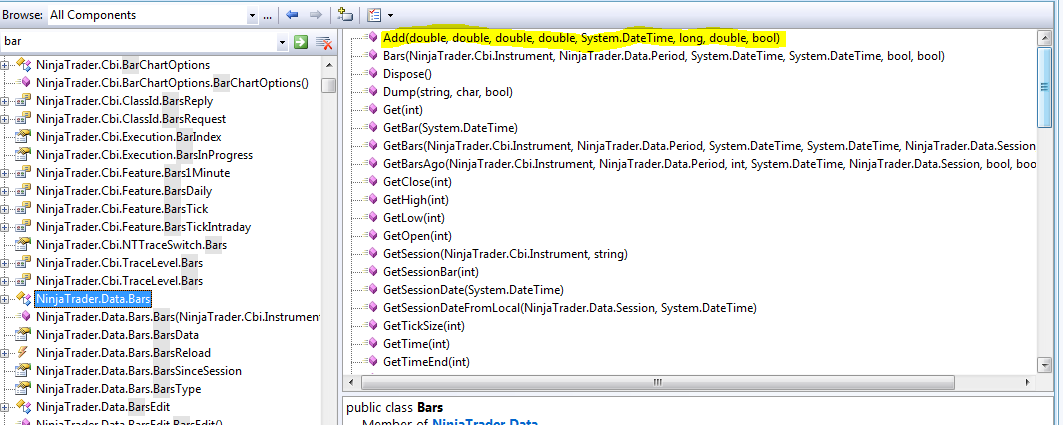1063x425 pixels.
Task: Select the GetTimeEnd(int) member
Action: 426,362
